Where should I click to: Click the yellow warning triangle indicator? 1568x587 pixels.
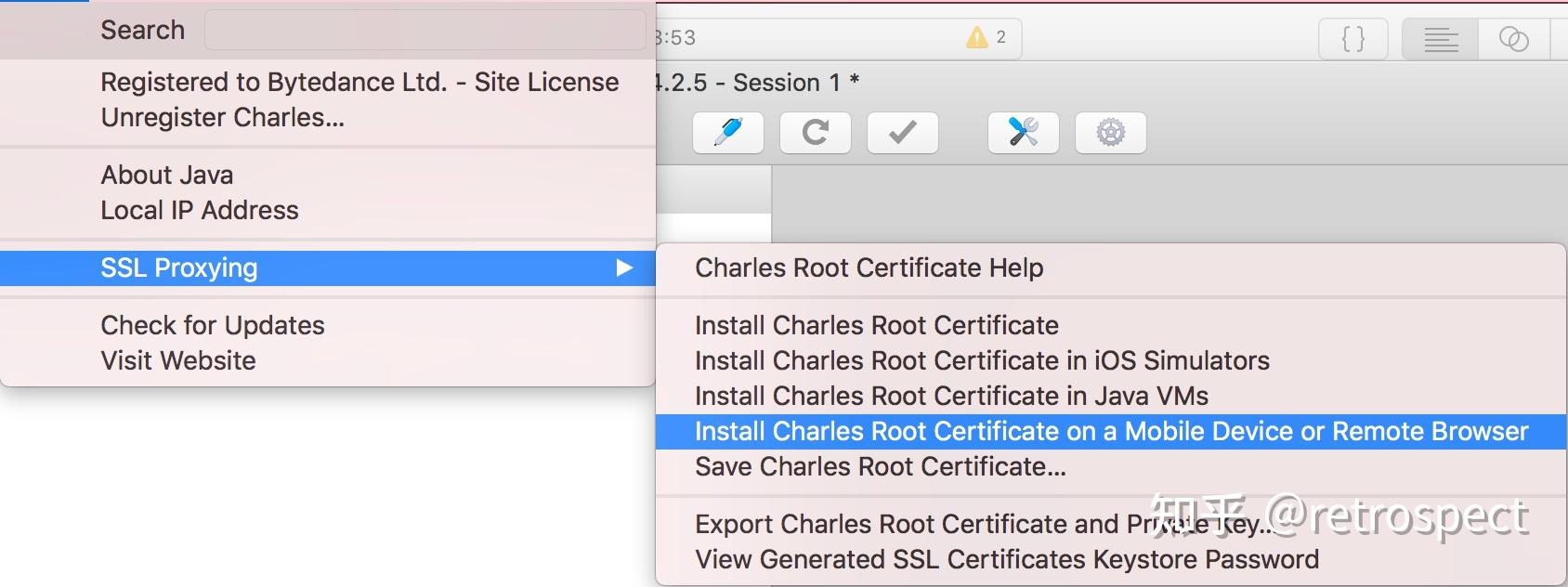tap(977, 37)
